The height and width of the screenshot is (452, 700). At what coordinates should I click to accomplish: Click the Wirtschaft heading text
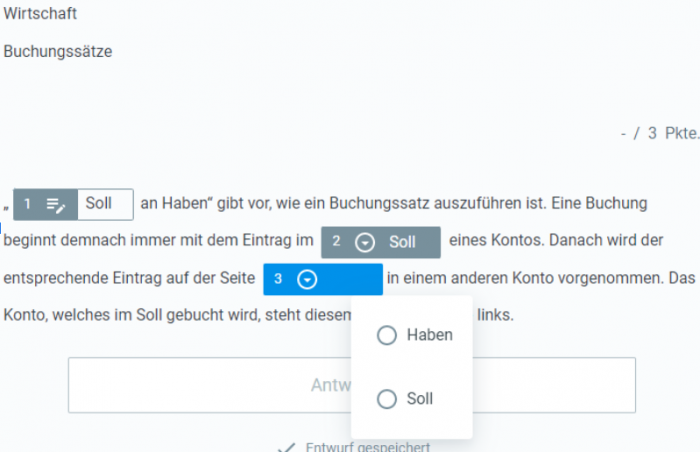pyautogui.click(x=40, y=13)
